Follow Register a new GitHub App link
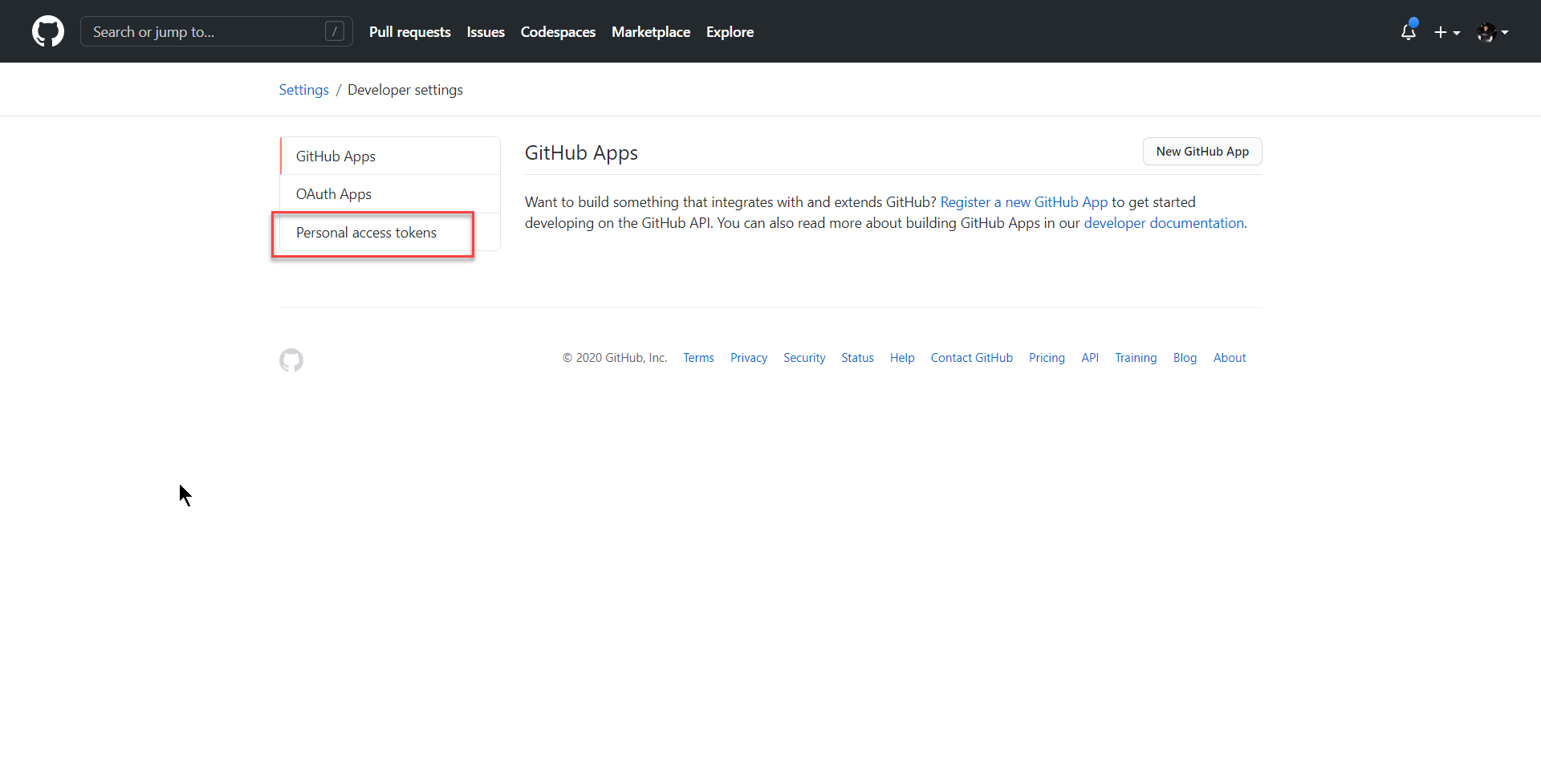This screenshot has height=784, width=1541. point(1023,202)
